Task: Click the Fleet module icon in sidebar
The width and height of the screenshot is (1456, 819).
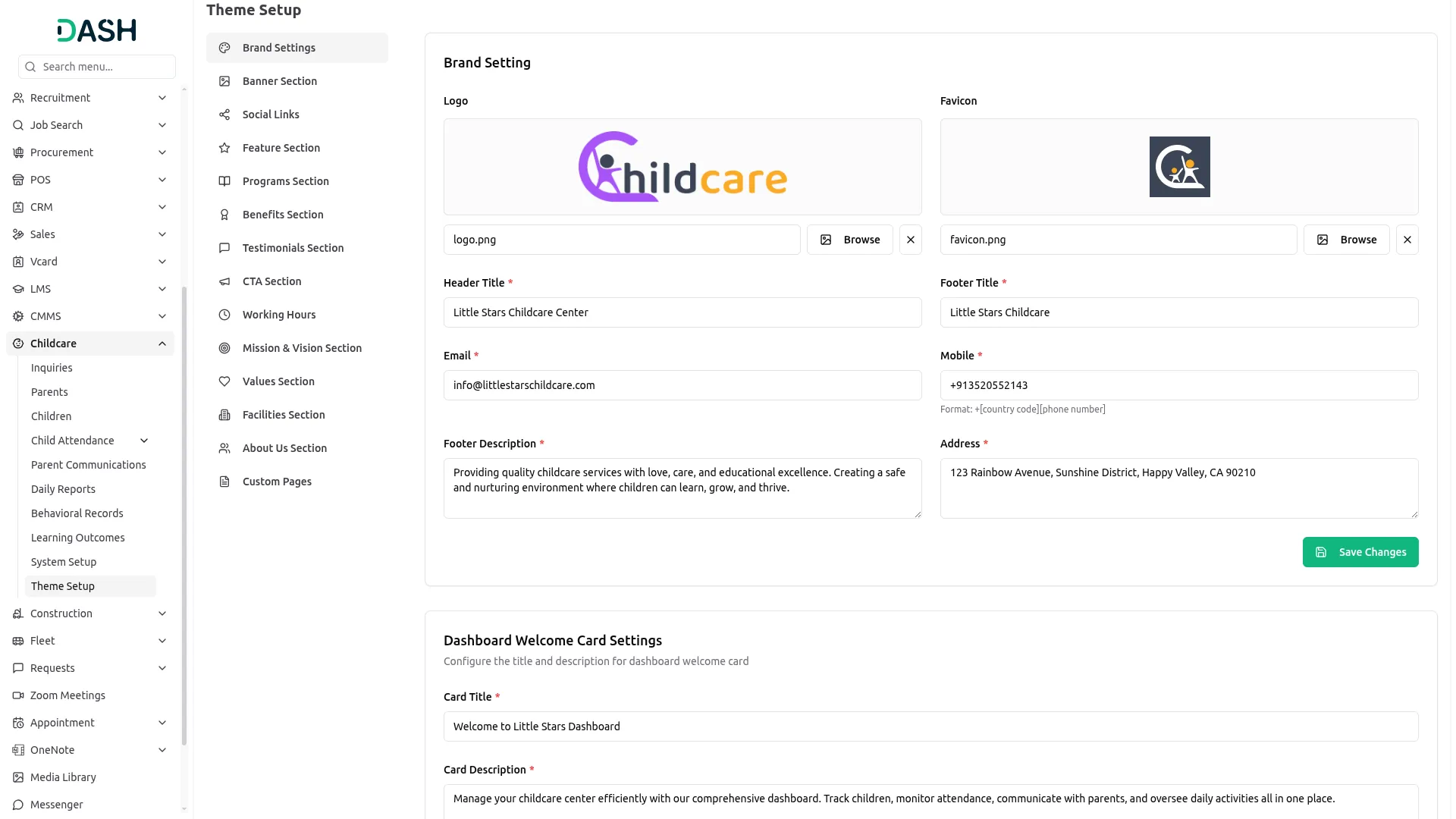Action: [17, 640]
